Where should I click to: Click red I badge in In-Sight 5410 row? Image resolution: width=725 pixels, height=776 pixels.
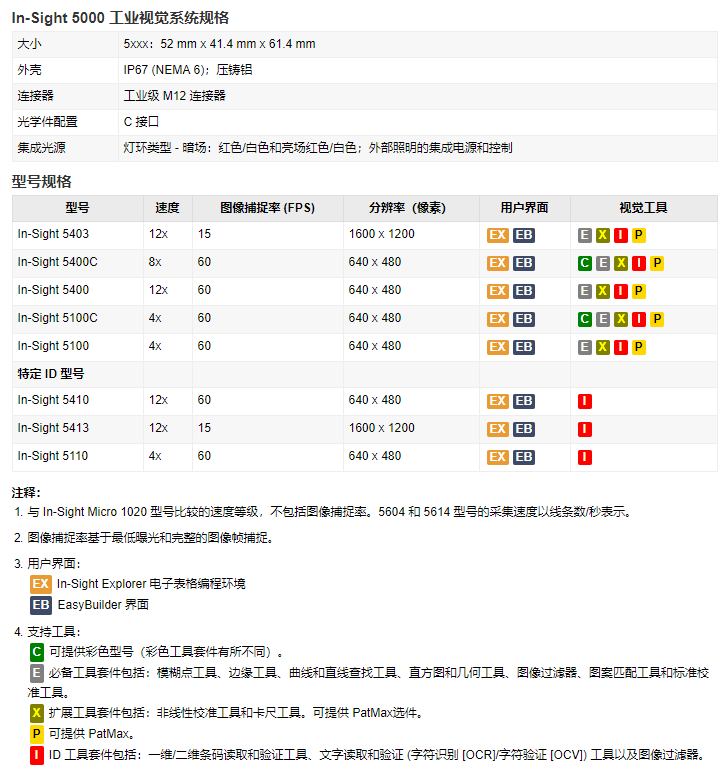585,401
